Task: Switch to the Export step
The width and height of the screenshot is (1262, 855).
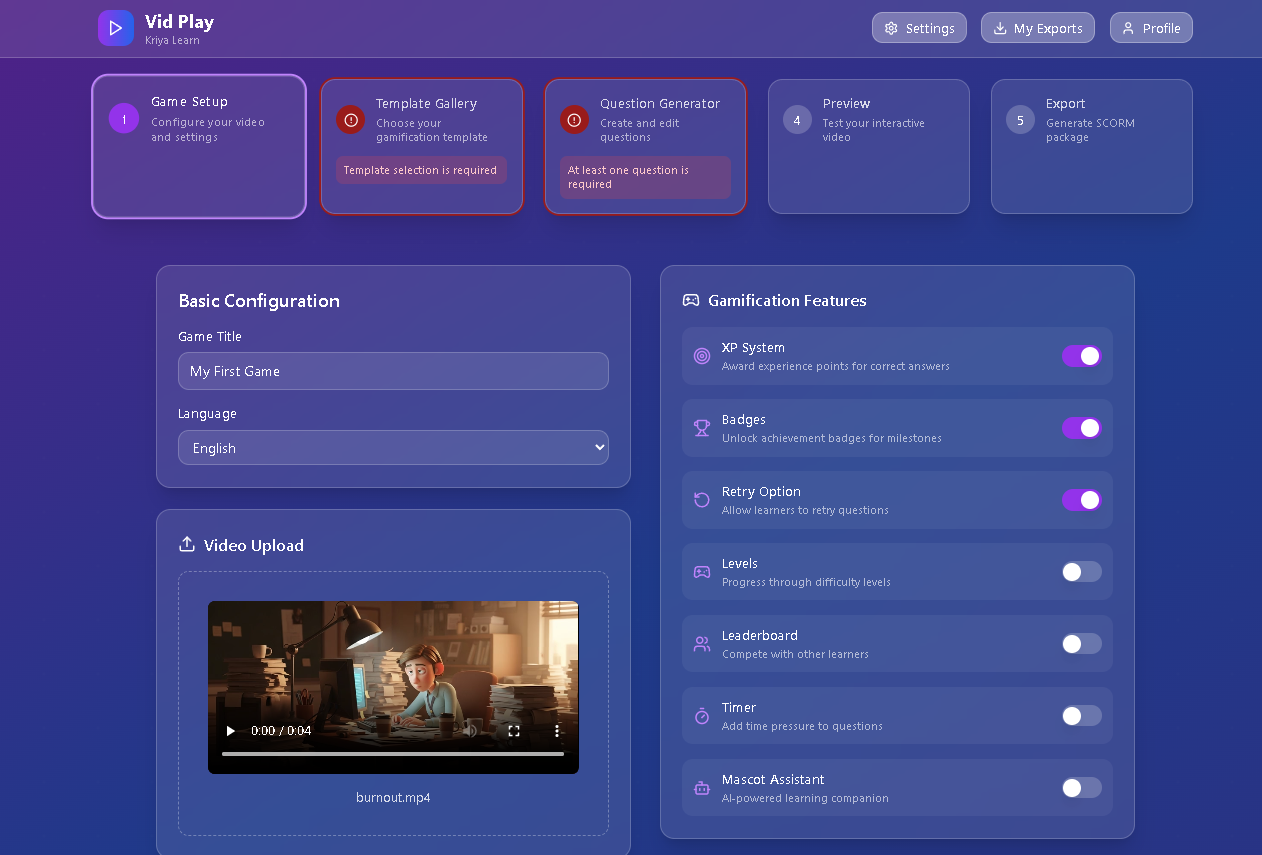Action: coord(1092,146)
